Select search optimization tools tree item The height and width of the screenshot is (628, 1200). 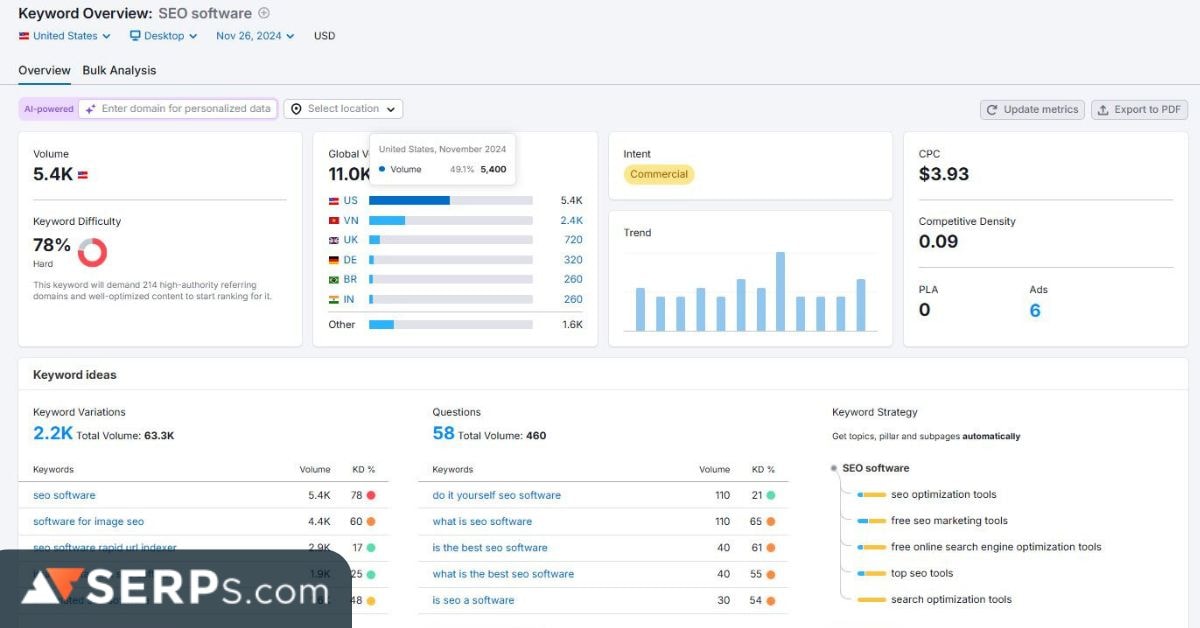click(x=951, y=600)
